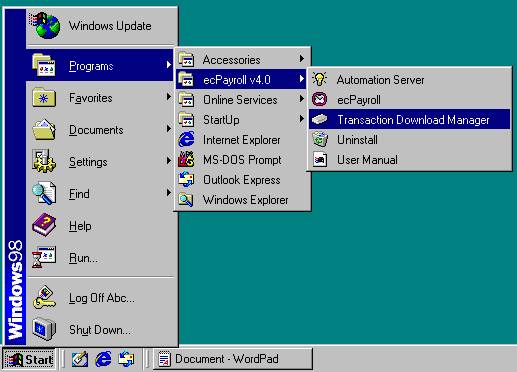The image size is (517, 372).
Task: Select Programs in the Start menu
Action: [x=100, y=65]
